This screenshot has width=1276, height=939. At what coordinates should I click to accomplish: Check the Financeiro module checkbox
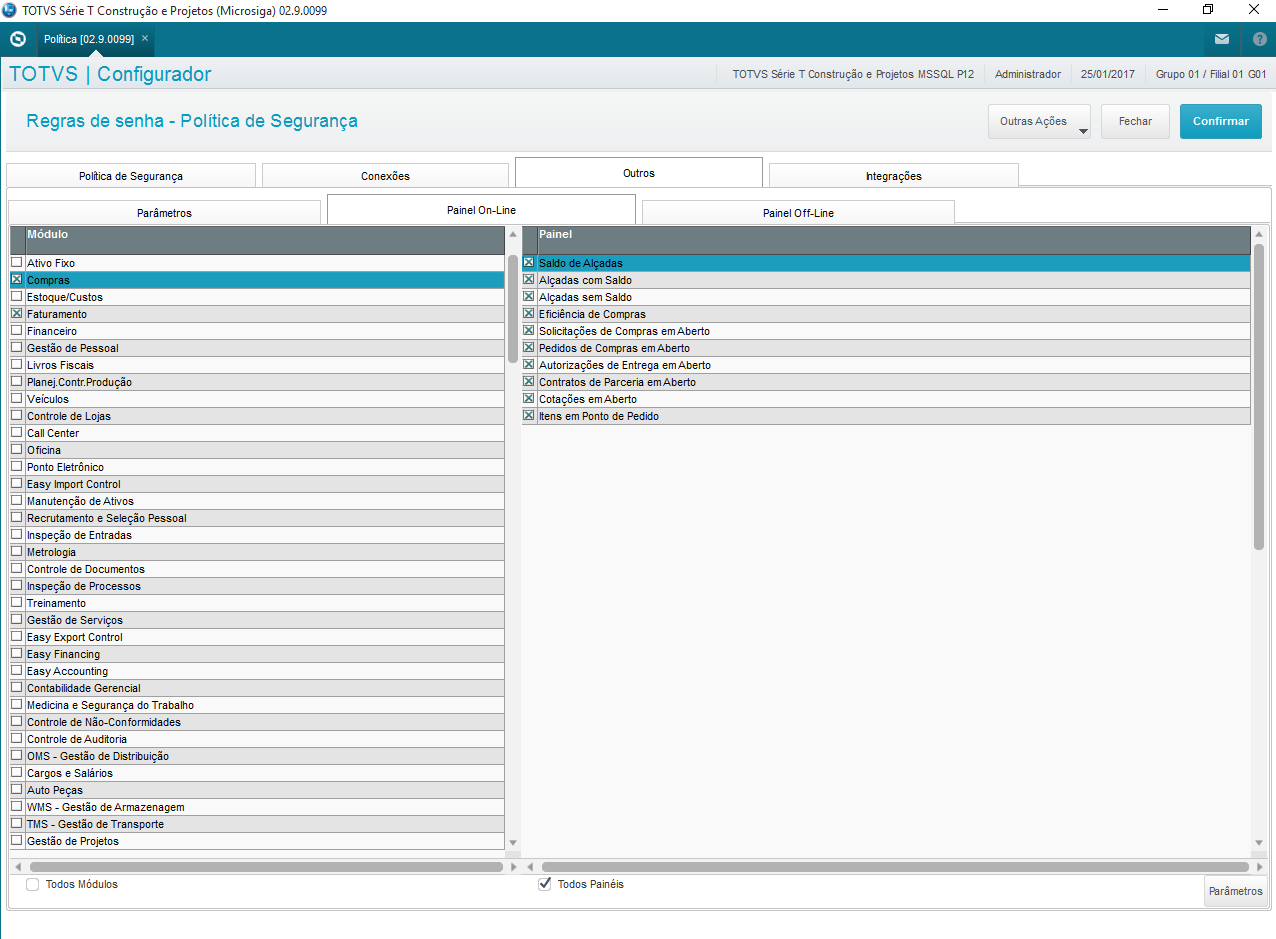16,330
